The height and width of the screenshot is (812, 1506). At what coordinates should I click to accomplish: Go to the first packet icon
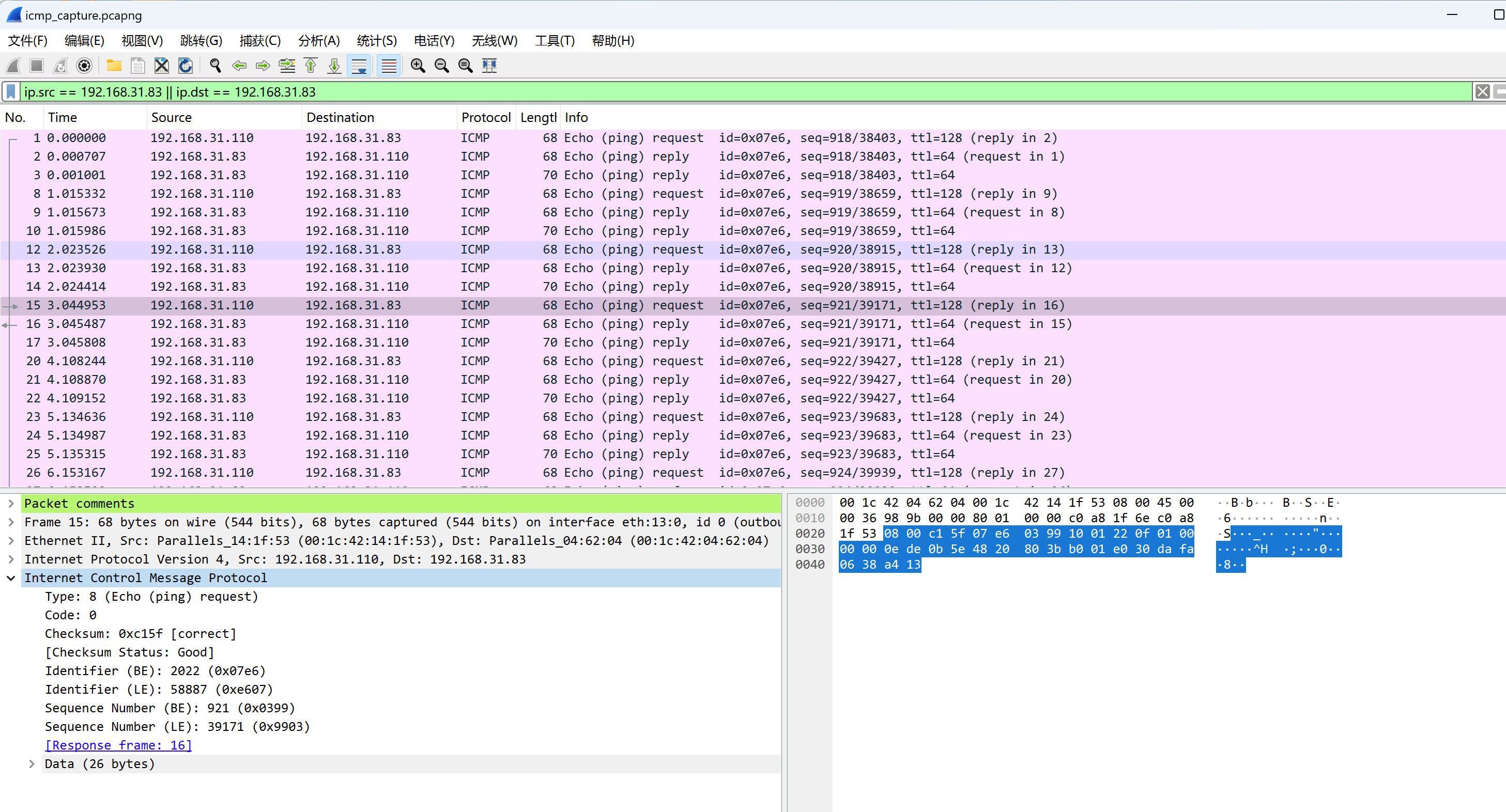point(311,66)
